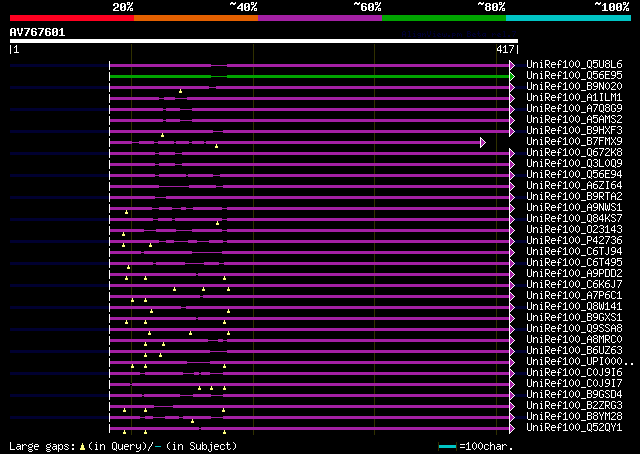Select the green ~80% identity color segment
Viewport: 640px width, 454px height.
tap(444, 18)
